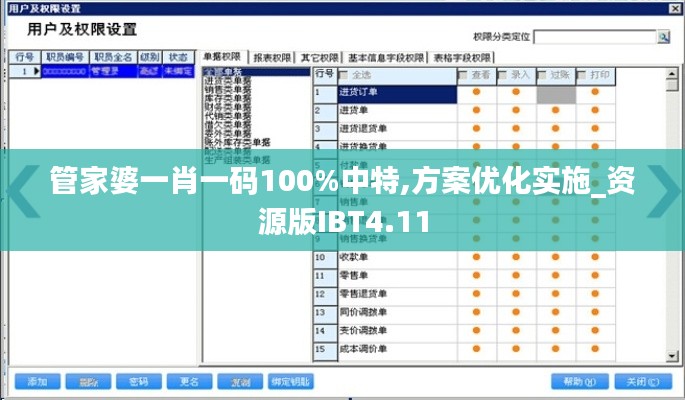Toggle 录入 permission dot for 进货退货单

click(516, 128)
